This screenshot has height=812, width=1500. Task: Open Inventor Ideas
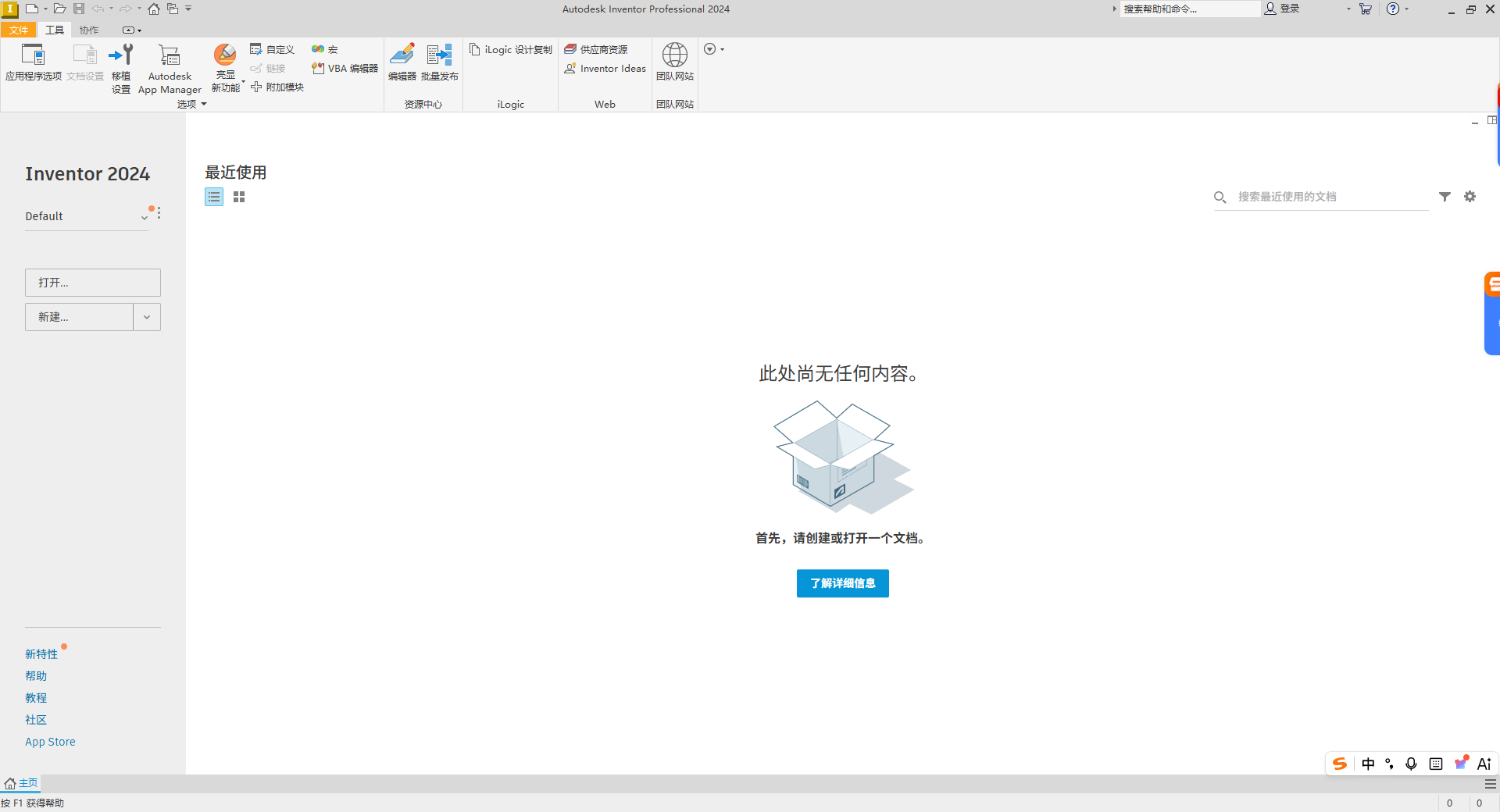coord(605,68)
